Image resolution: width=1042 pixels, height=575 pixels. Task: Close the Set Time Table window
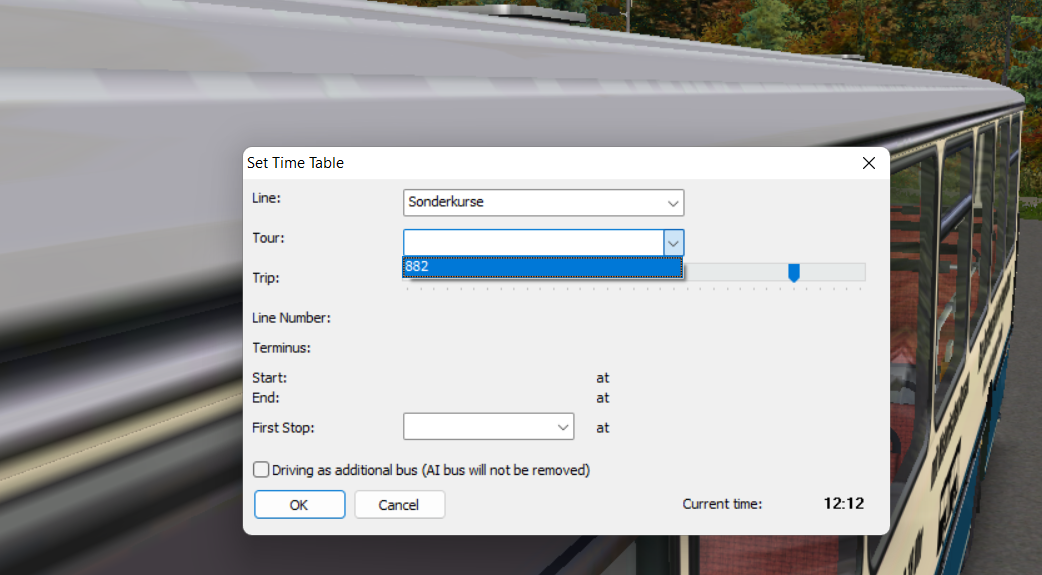coord(869,163)
